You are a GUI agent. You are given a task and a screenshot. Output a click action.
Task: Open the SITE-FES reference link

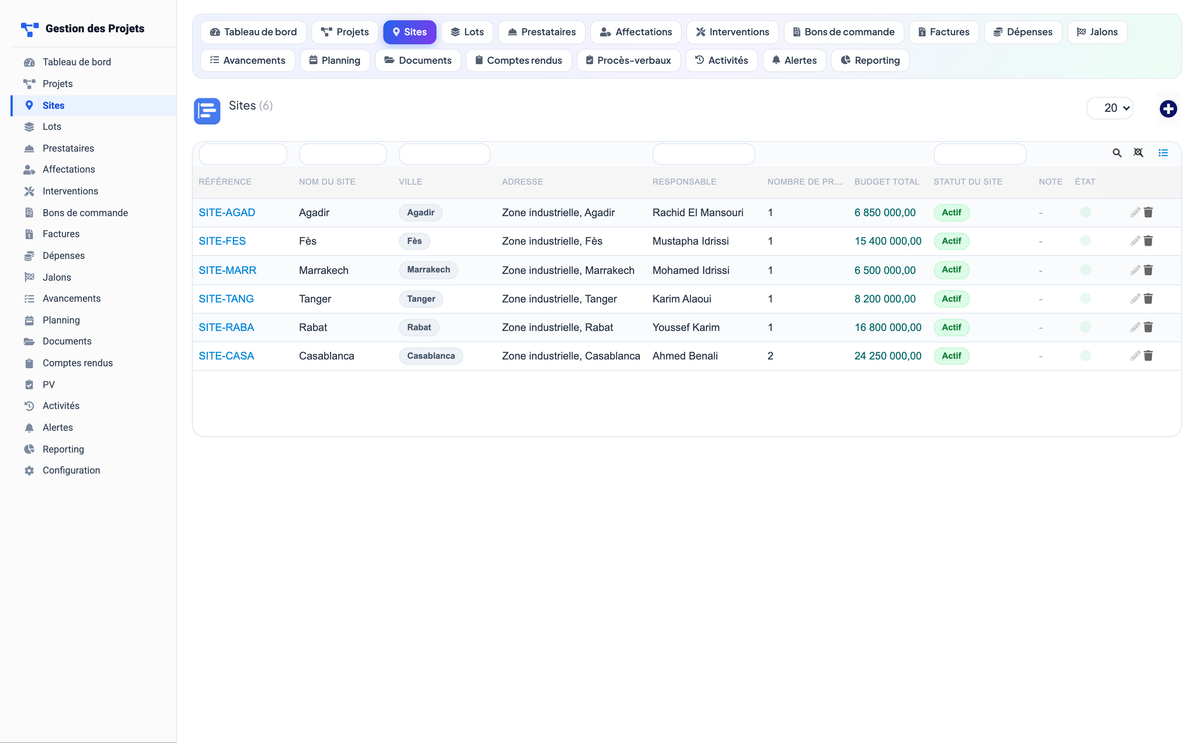coord(222,241)
